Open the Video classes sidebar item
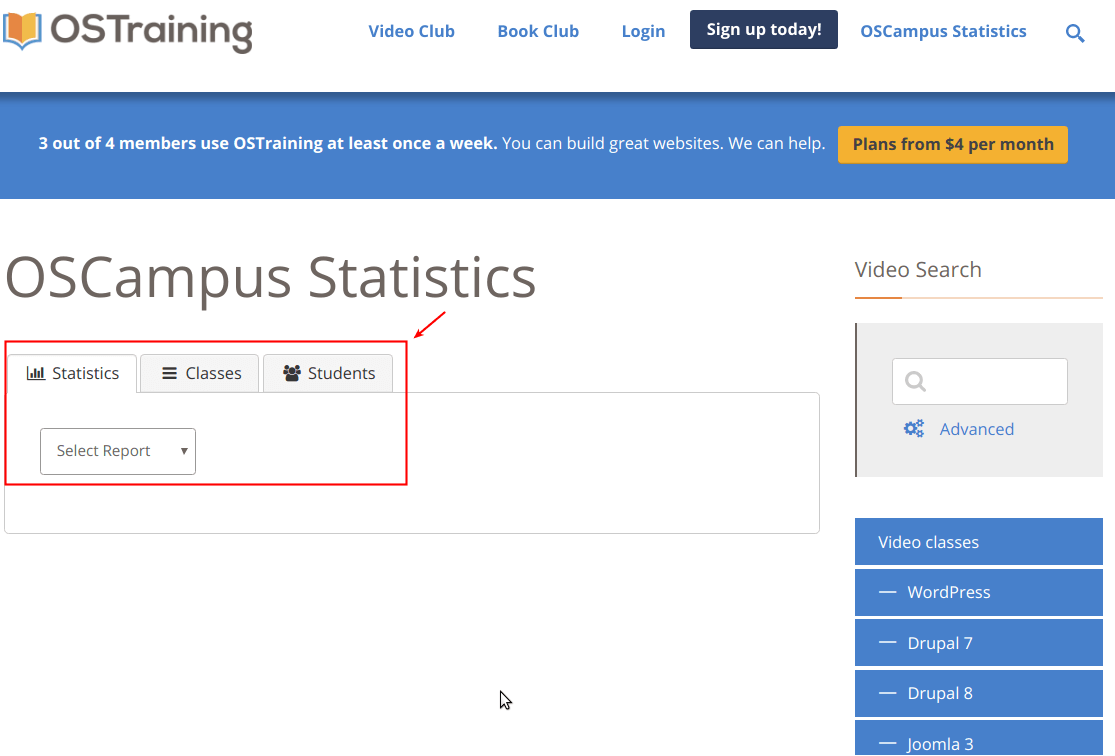 pos(978,542)
